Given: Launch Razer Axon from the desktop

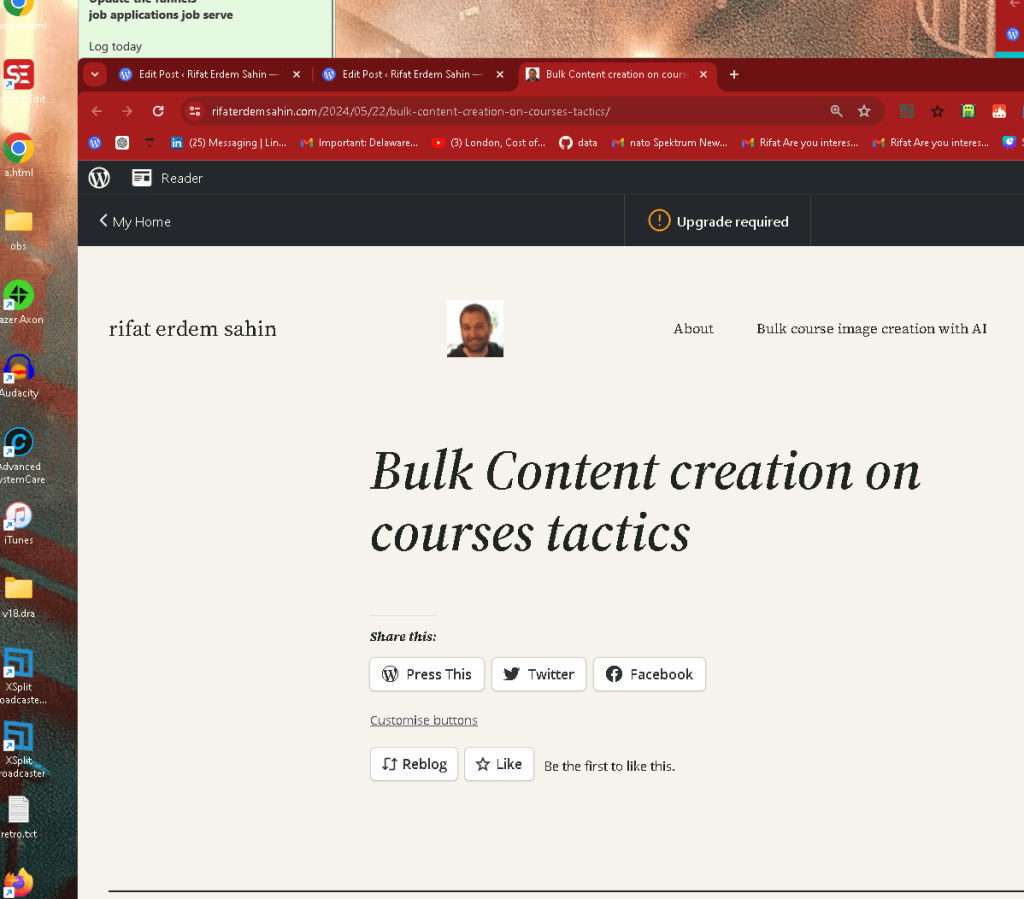Looking at the screenshot, I should 20,302.
